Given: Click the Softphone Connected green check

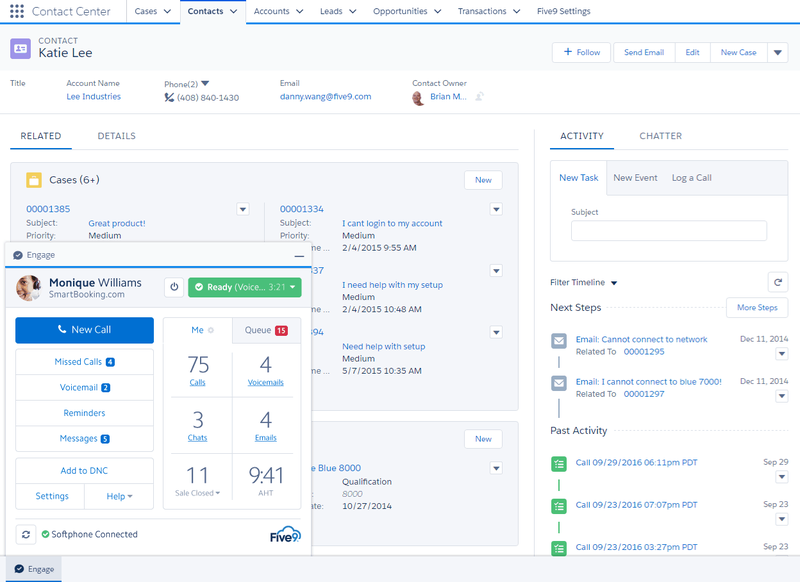Looking at the screenshot, I should pos(45,534).
